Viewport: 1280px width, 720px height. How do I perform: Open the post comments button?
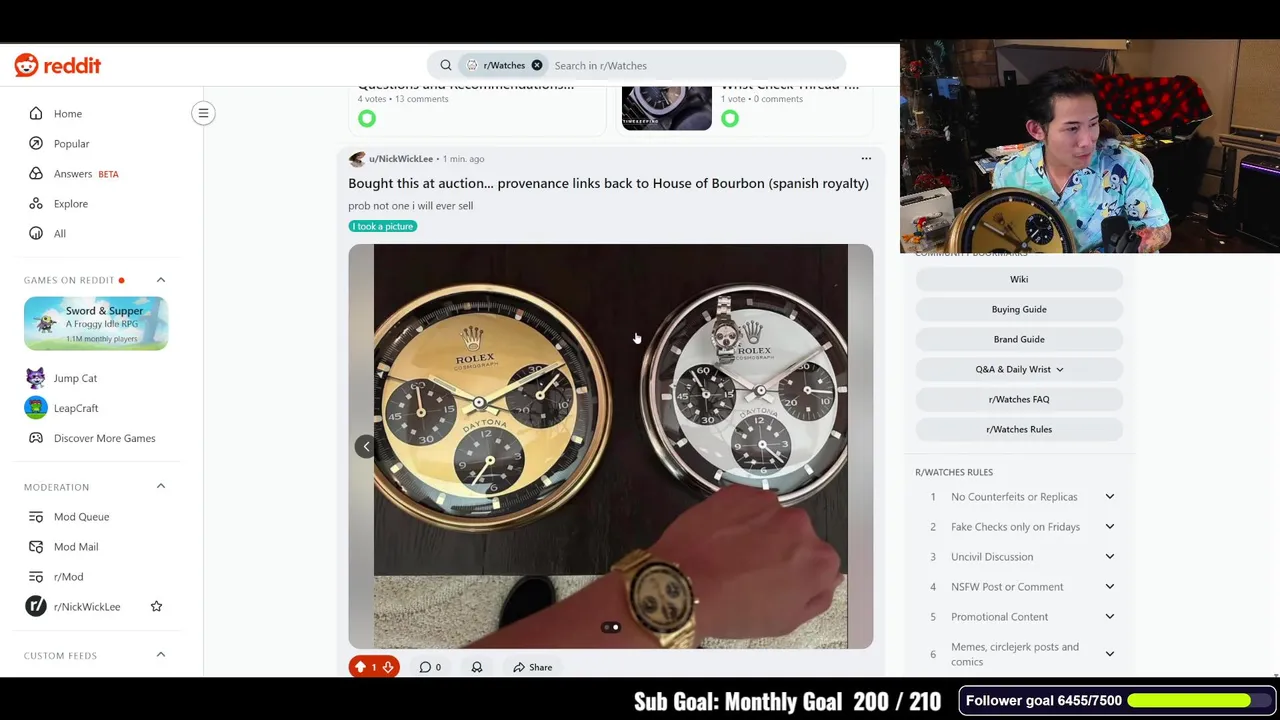430,667
